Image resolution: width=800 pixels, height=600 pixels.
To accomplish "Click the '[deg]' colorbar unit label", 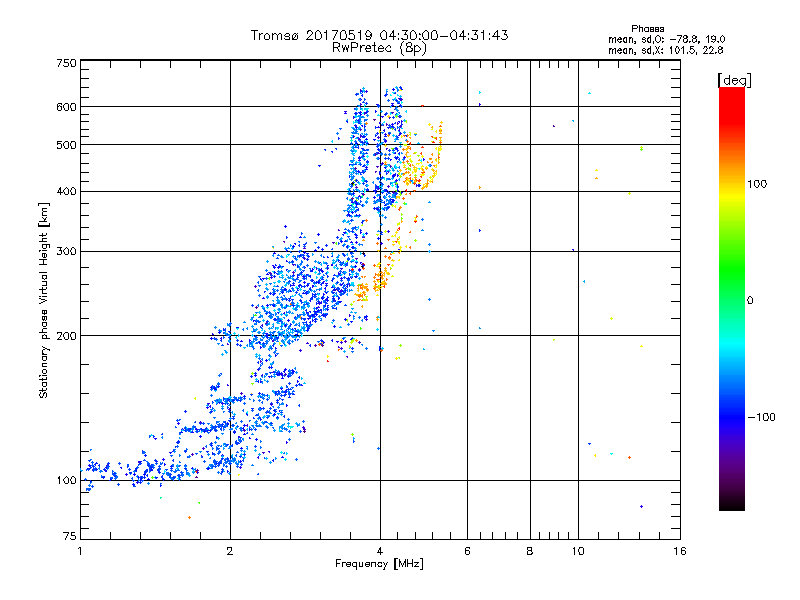I will tap(734, 80).
